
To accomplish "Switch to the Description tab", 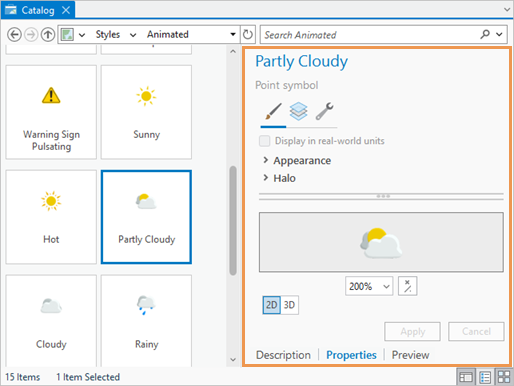I will [283, 355].
